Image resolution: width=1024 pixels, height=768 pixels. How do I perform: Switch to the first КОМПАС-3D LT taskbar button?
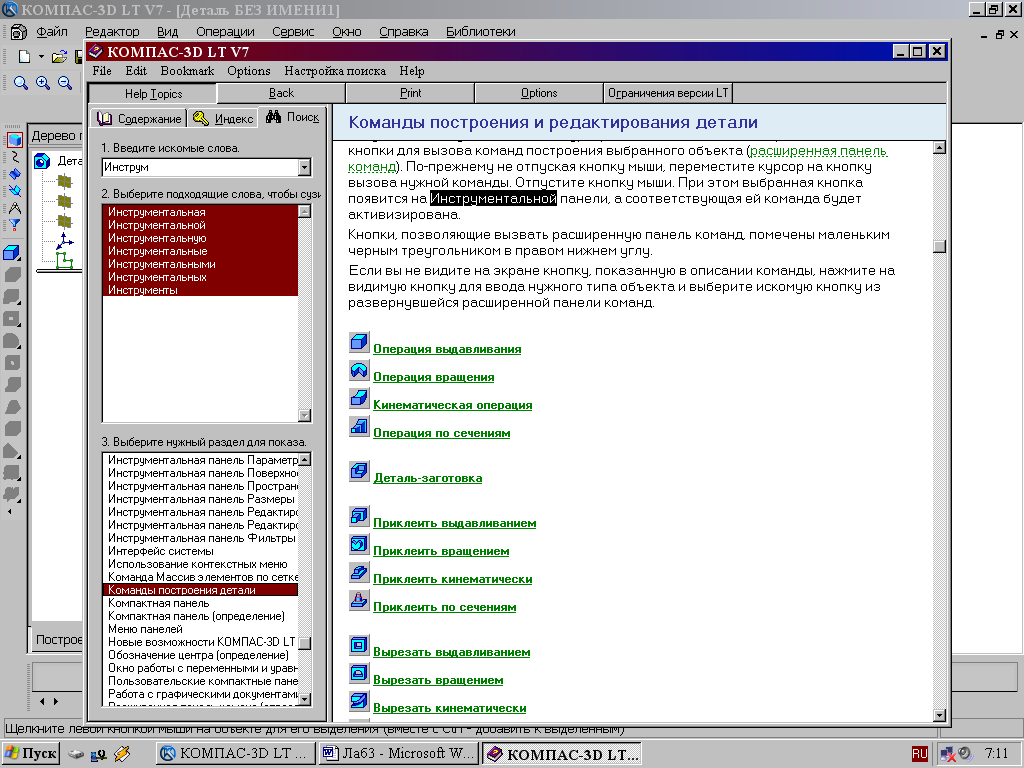[236, 754]
